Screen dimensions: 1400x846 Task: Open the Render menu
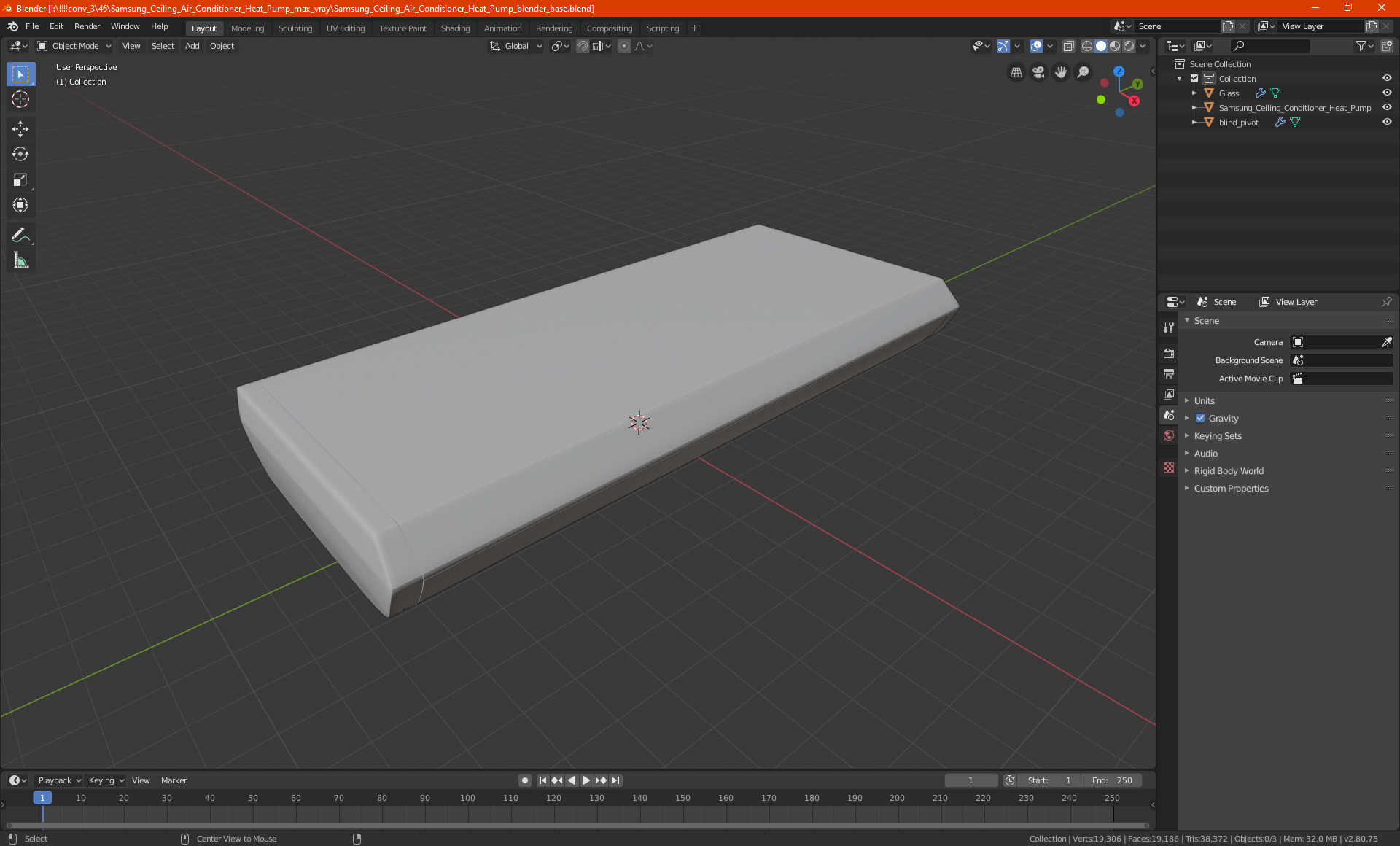[x=87, y=26]
